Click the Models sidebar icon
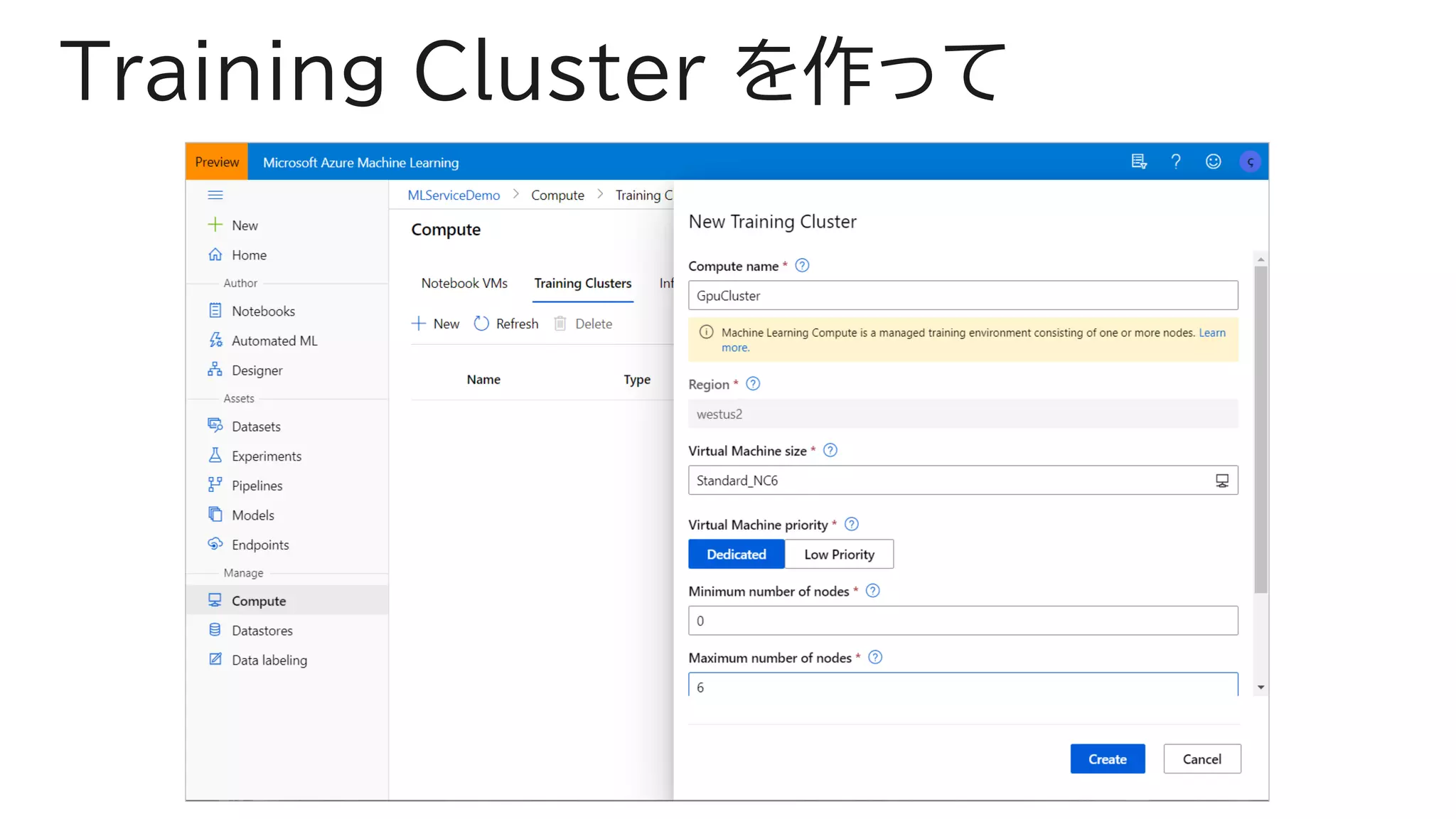 pos(215,515)
